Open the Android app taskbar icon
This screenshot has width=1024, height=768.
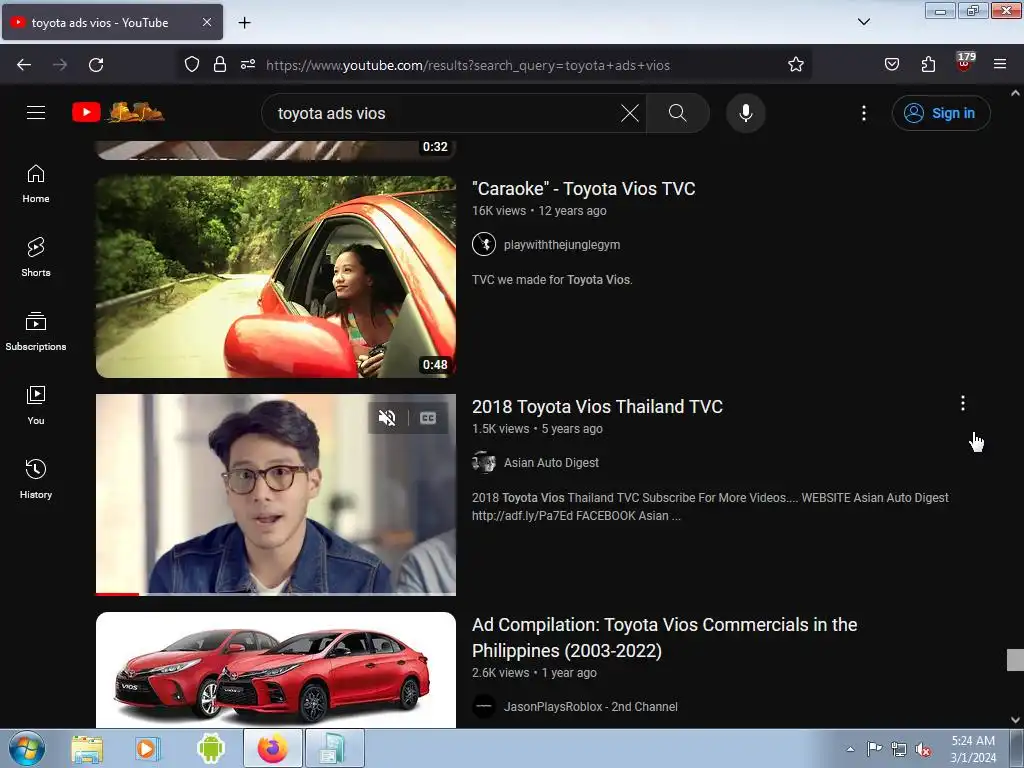point(210,748)
